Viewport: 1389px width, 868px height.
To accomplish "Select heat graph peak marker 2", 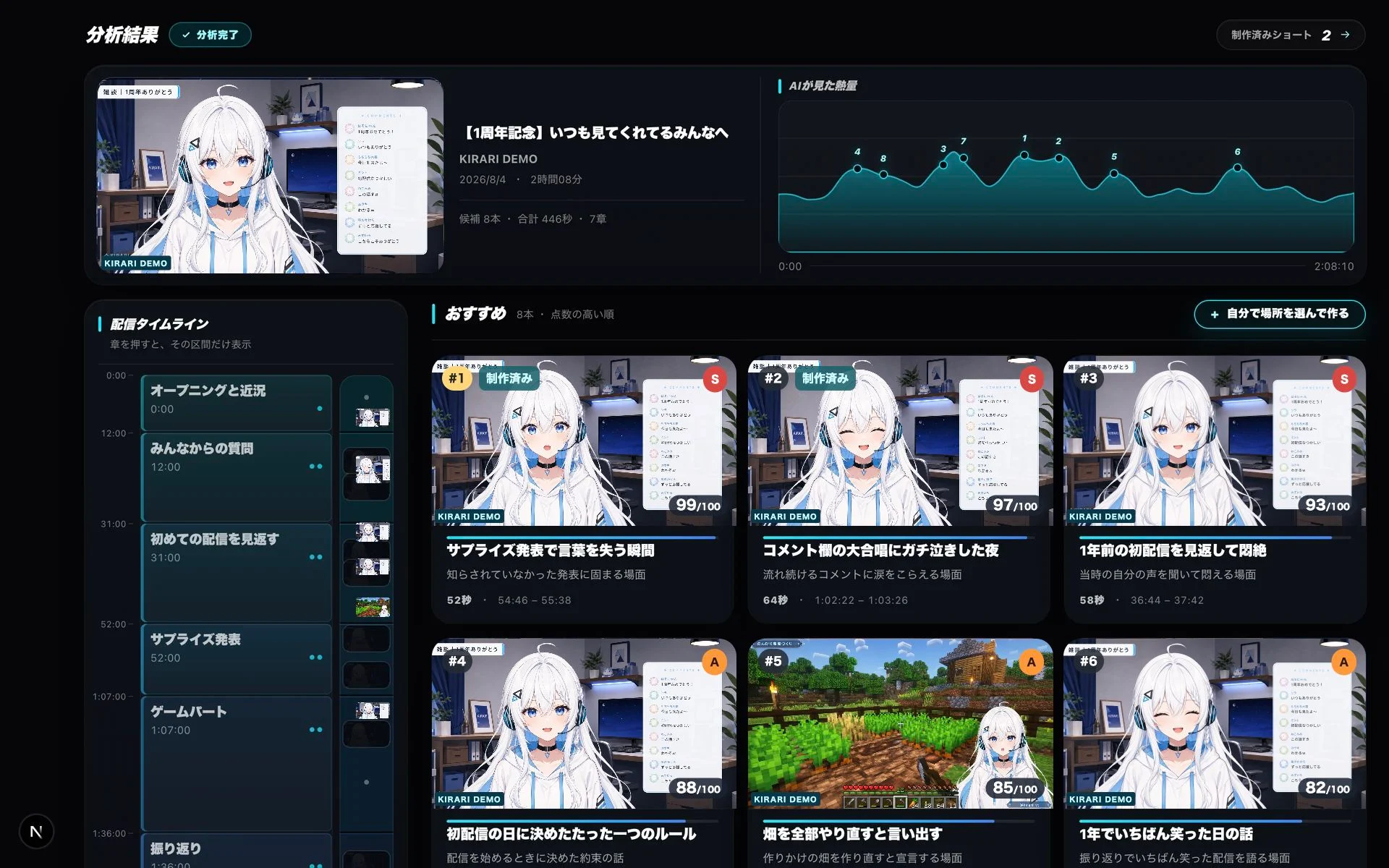I will (1059, 158).
